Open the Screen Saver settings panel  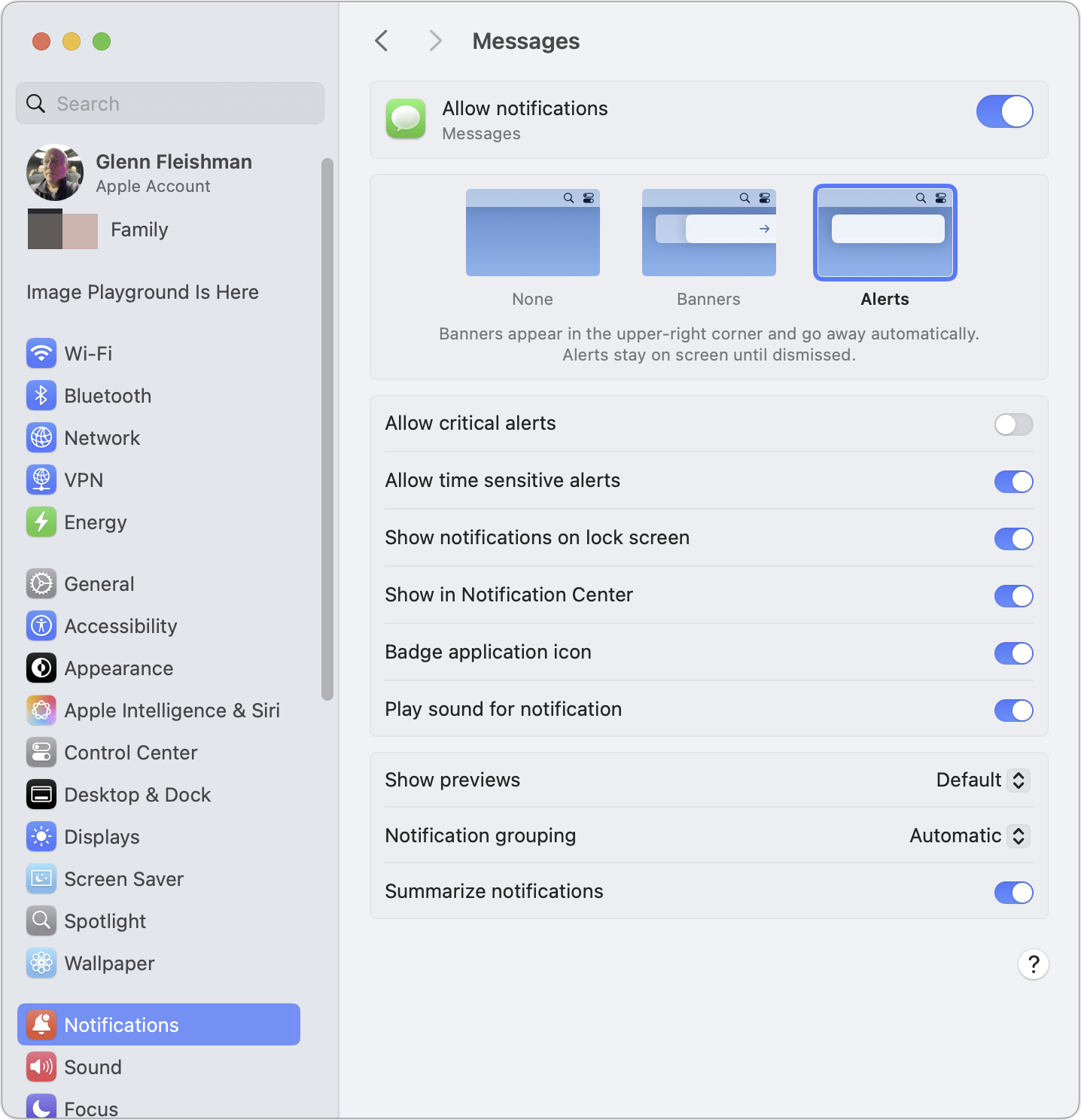[123, 878]
